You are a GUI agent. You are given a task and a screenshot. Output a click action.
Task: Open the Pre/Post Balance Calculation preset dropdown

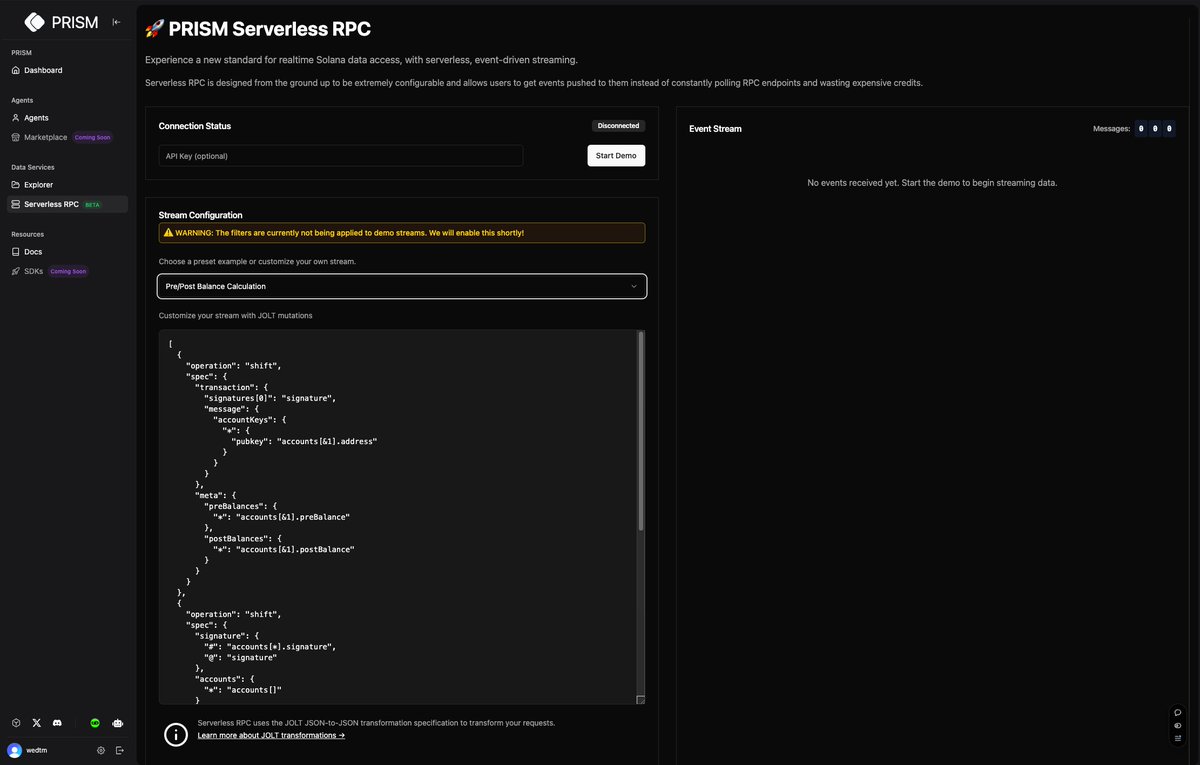point(402,286)
